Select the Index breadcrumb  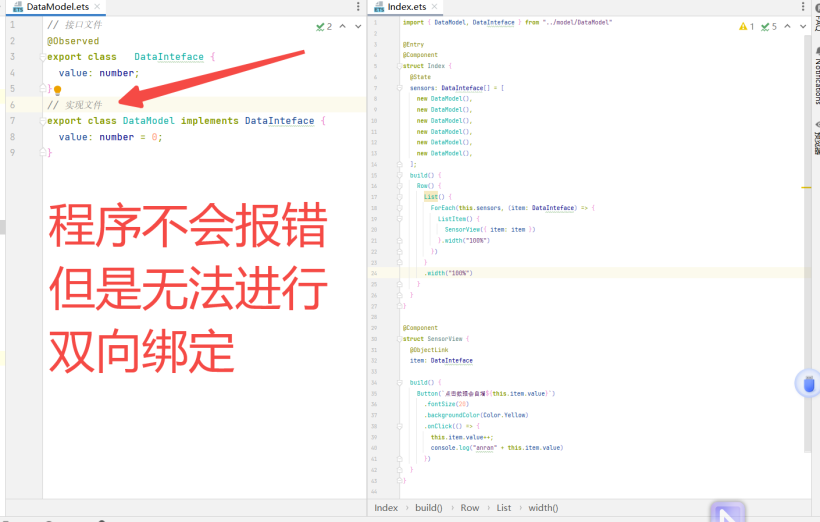point(386,508)
